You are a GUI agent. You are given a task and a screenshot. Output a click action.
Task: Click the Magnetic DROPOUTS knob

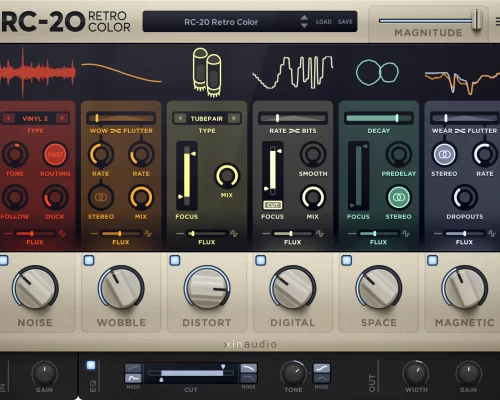tap(465, 197)
